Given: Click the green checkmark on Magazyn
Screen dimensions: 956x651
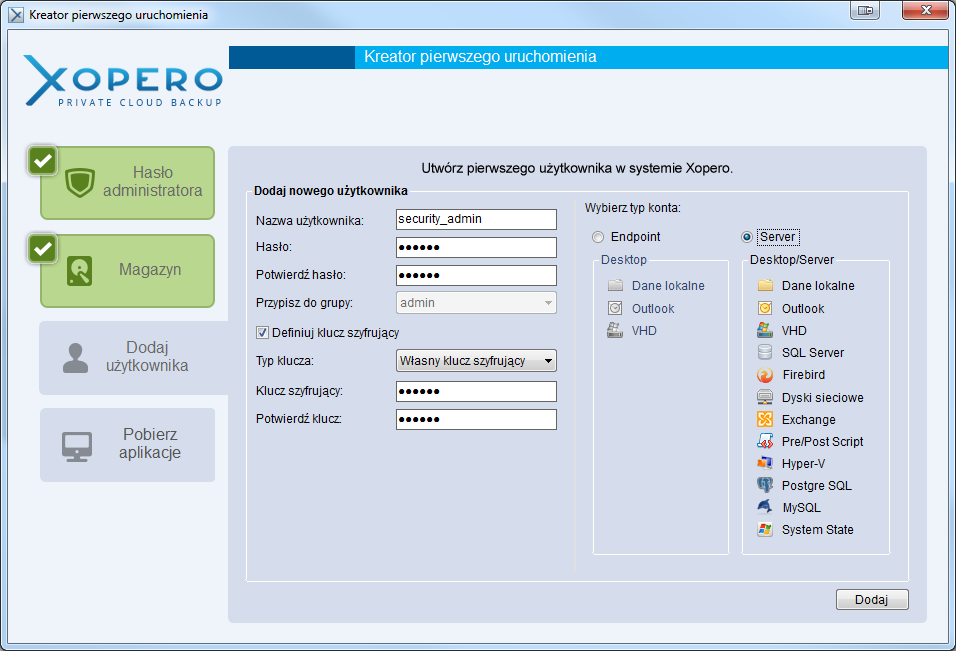Looking at the screenshot, I should [x=43, y=249].
